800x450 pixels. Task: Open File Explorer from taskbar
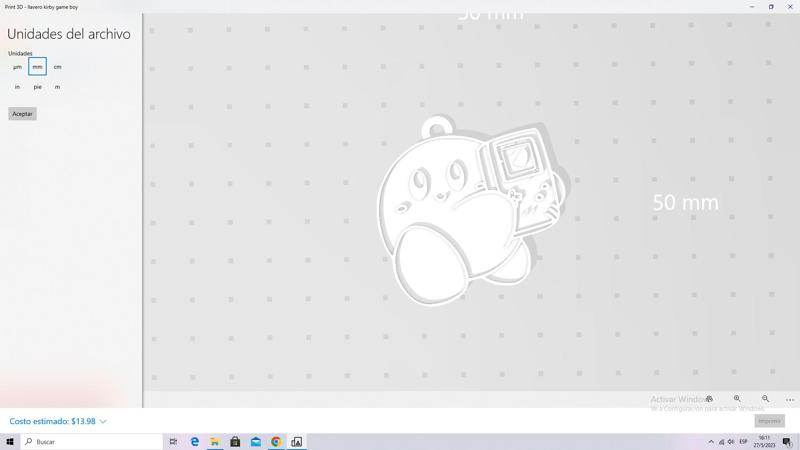click(x=215, y=442)
